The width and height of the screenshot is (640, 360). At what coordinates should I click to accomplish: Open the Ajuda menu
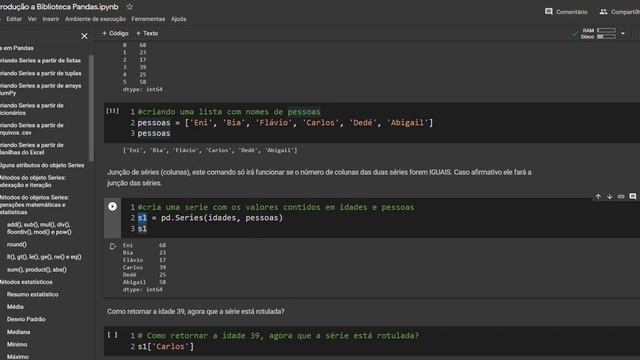179,19
